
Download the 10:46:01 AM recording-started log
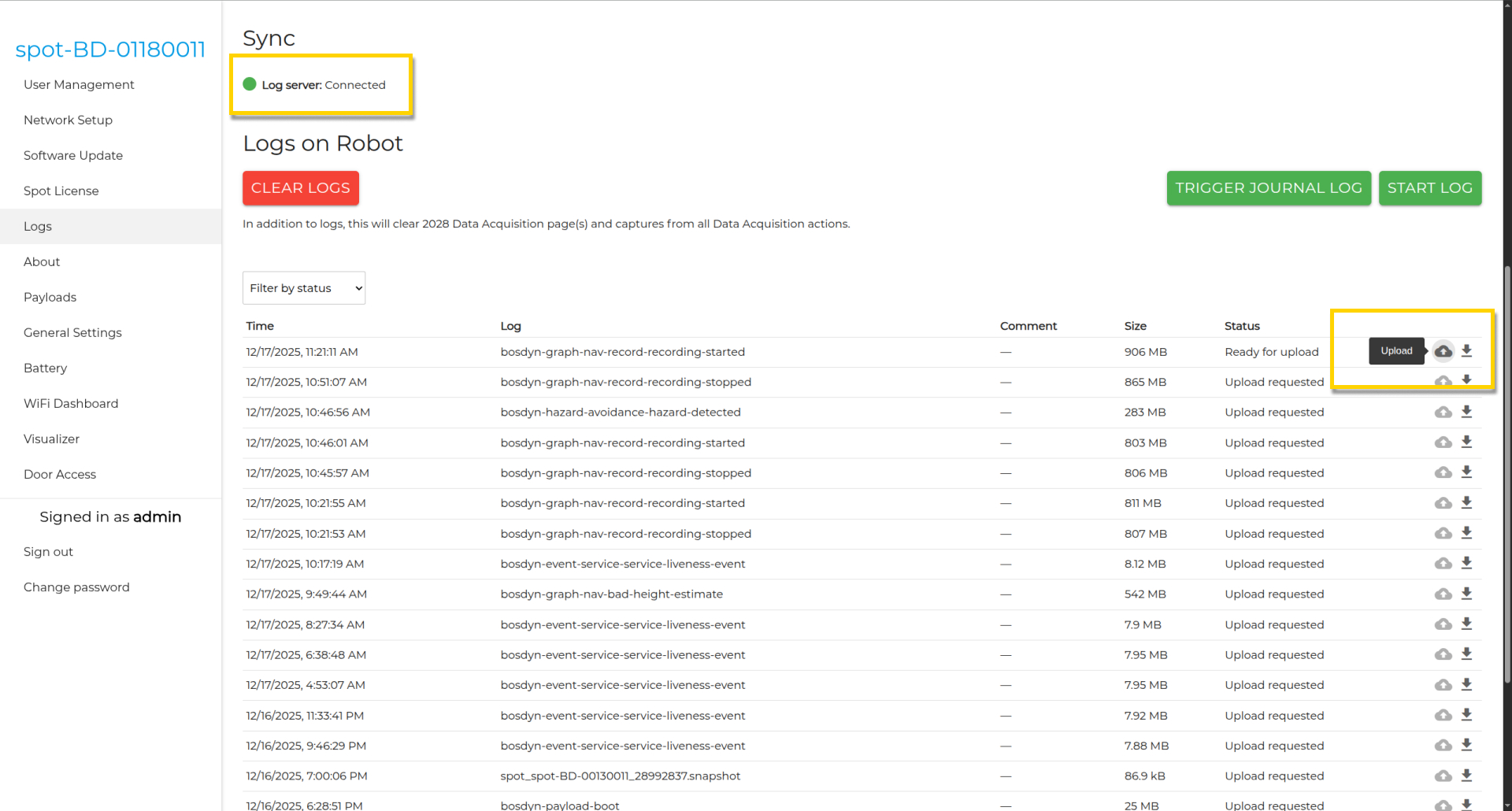1466,443
